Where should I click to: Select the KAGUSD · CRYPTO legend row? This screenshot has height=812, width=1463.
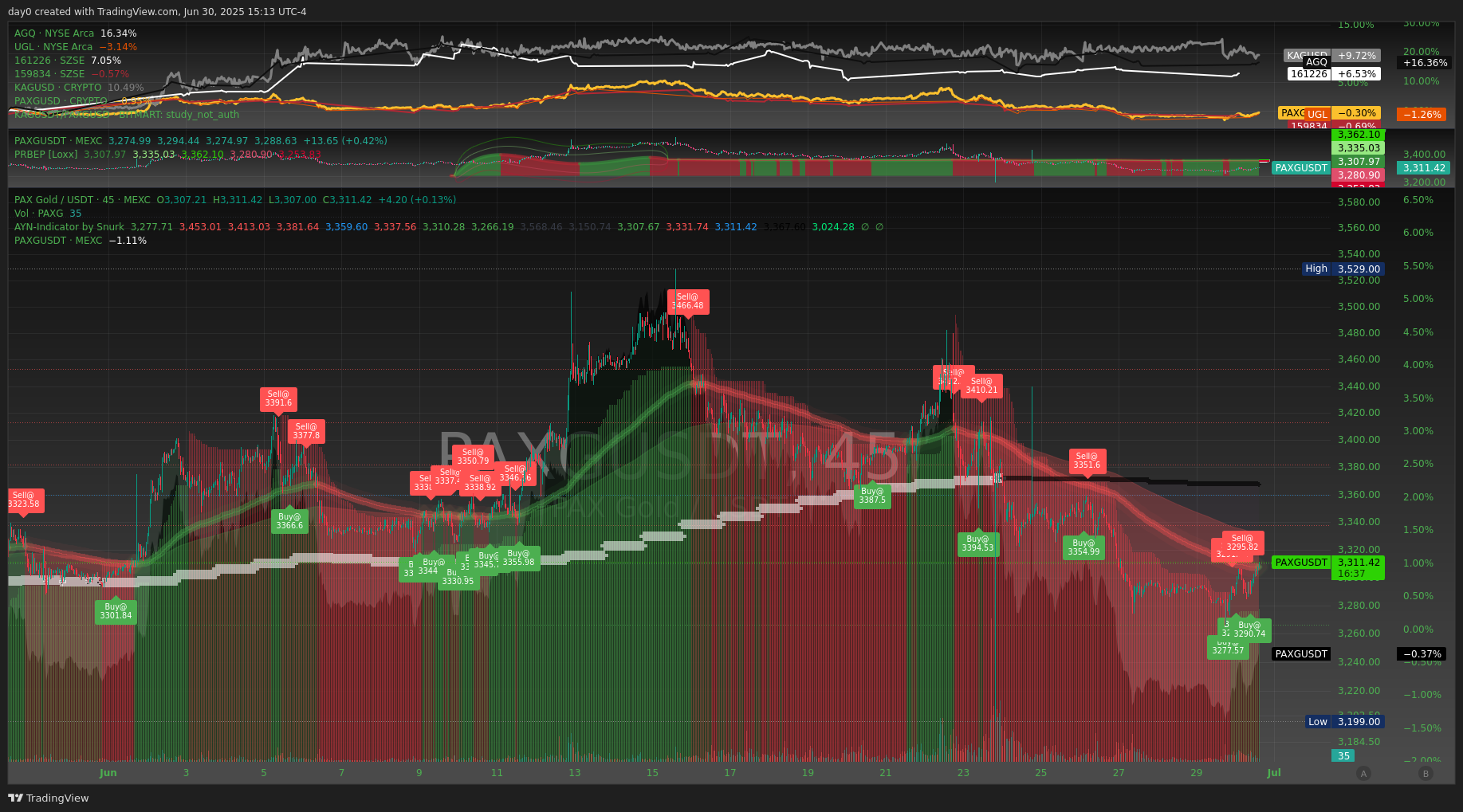pyautogui.click(x=79, y=88)
